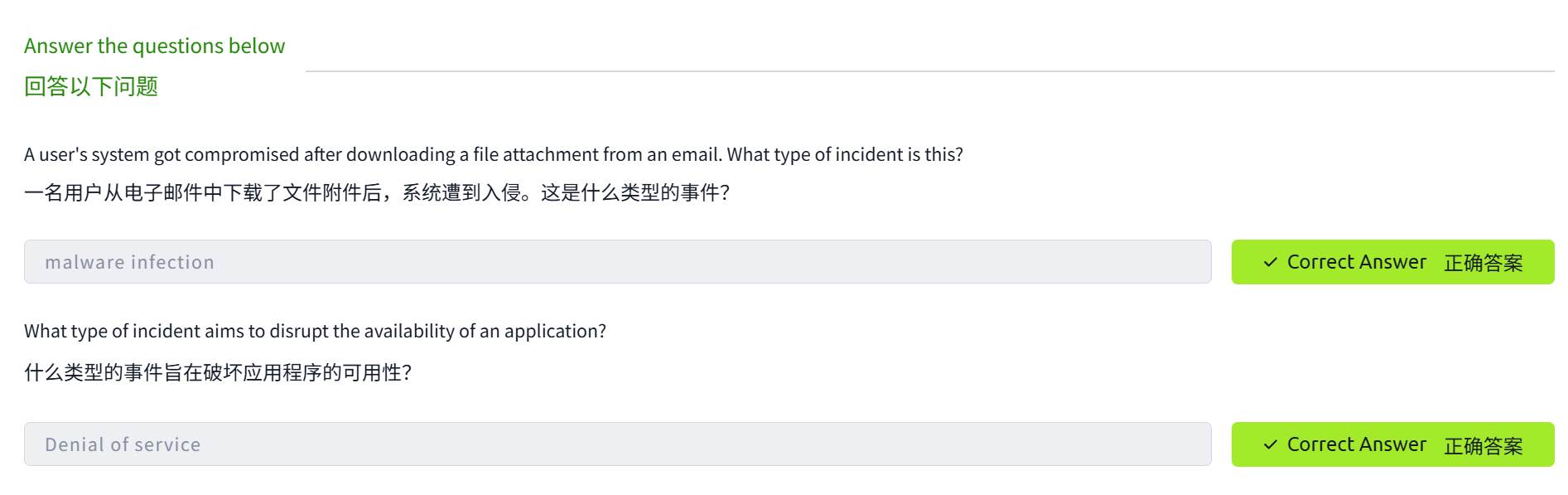Click the "正确答案" label in the second answer button
Image resolution: width=1568 pixels, height=495 pixels.
click(1483, 445)
